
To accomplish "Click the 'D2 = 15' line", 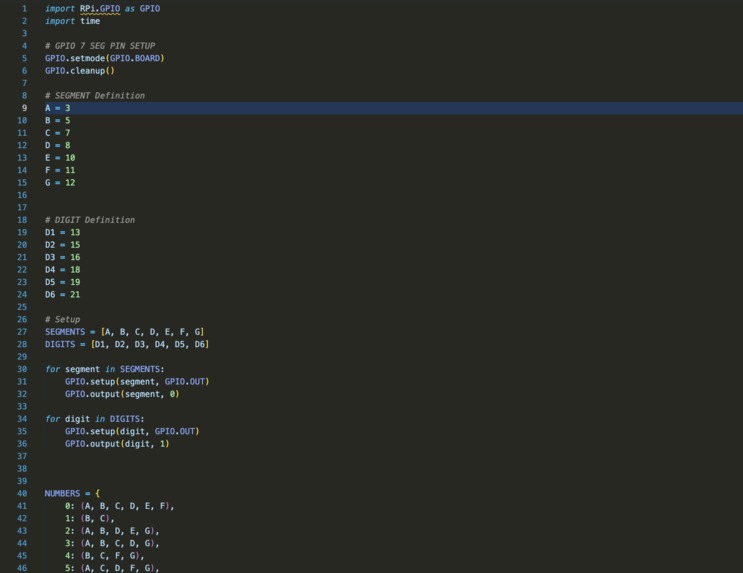I will click(x=63, y=245).
